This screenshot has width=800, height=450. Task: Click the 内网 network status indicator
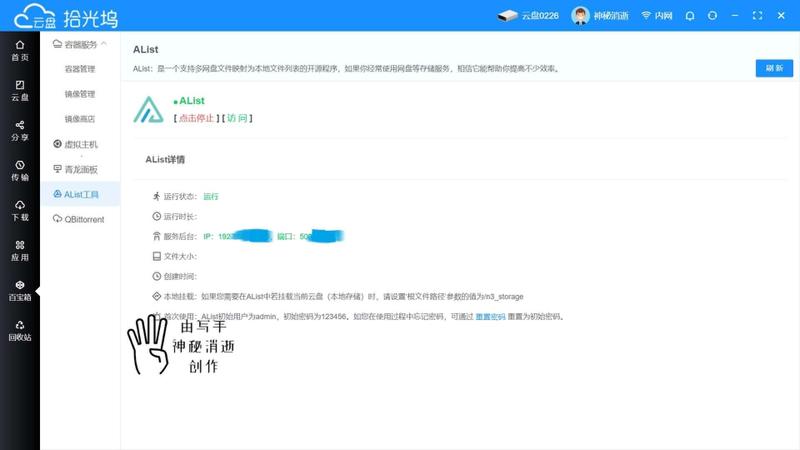click(x=657, y=16)
